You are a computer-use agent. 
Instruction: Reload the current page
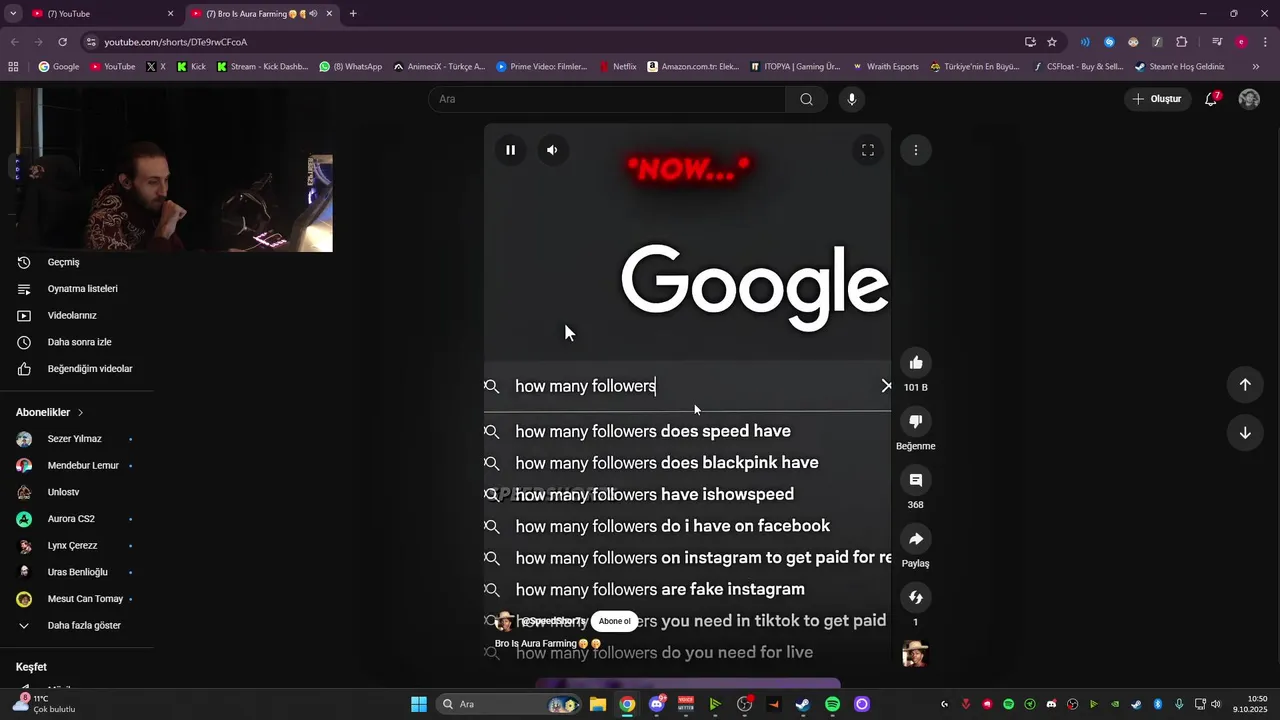(x=62, y=42)
